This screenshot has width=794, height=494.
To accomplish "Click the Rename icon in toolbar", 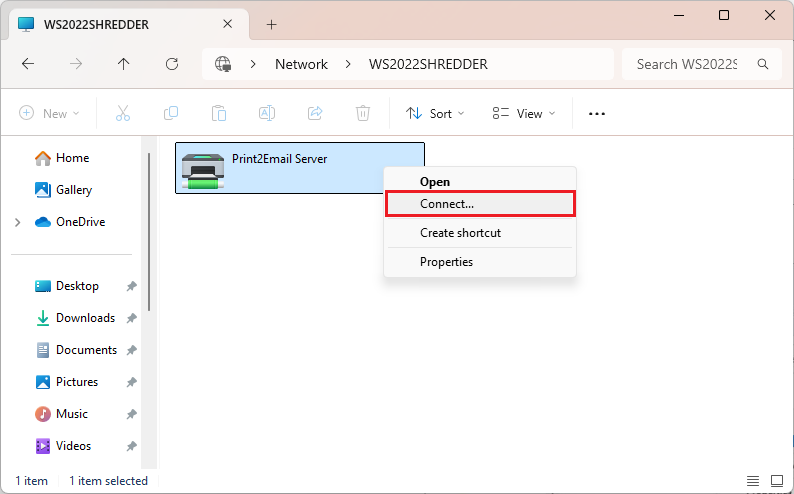I will pos(267,114).
